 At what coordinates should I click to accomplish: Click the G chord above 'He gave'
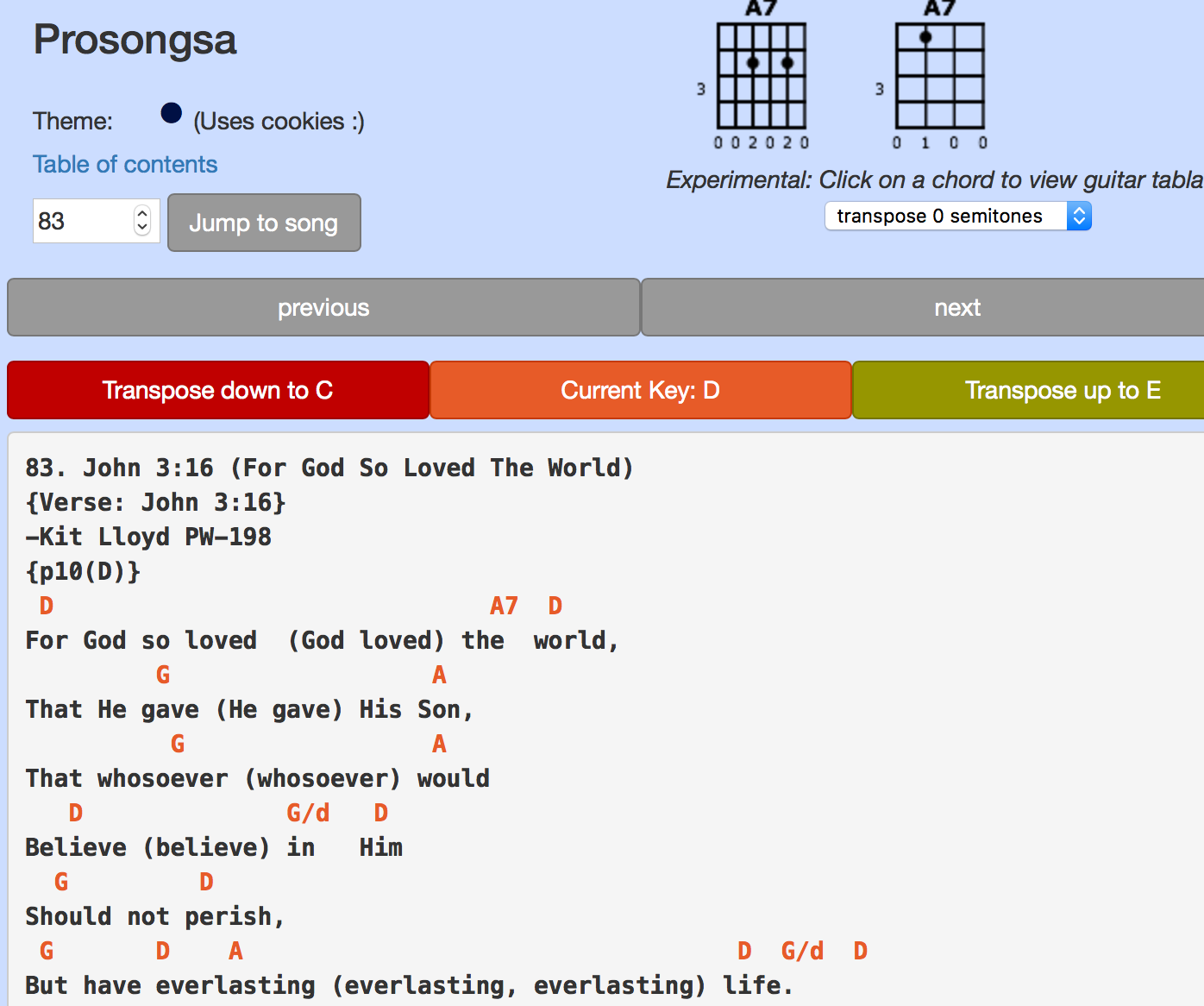point(163,676)
